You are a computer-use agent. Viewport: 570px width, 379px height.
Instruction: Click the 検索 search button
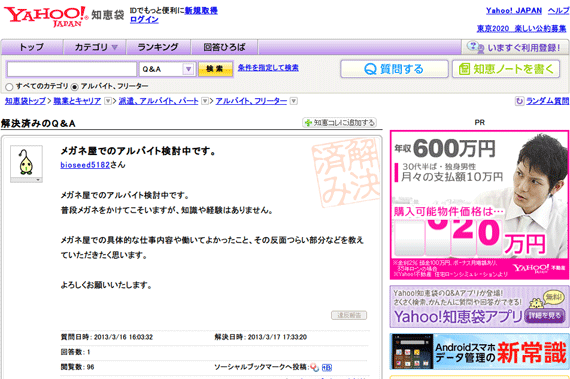(216, 69)
